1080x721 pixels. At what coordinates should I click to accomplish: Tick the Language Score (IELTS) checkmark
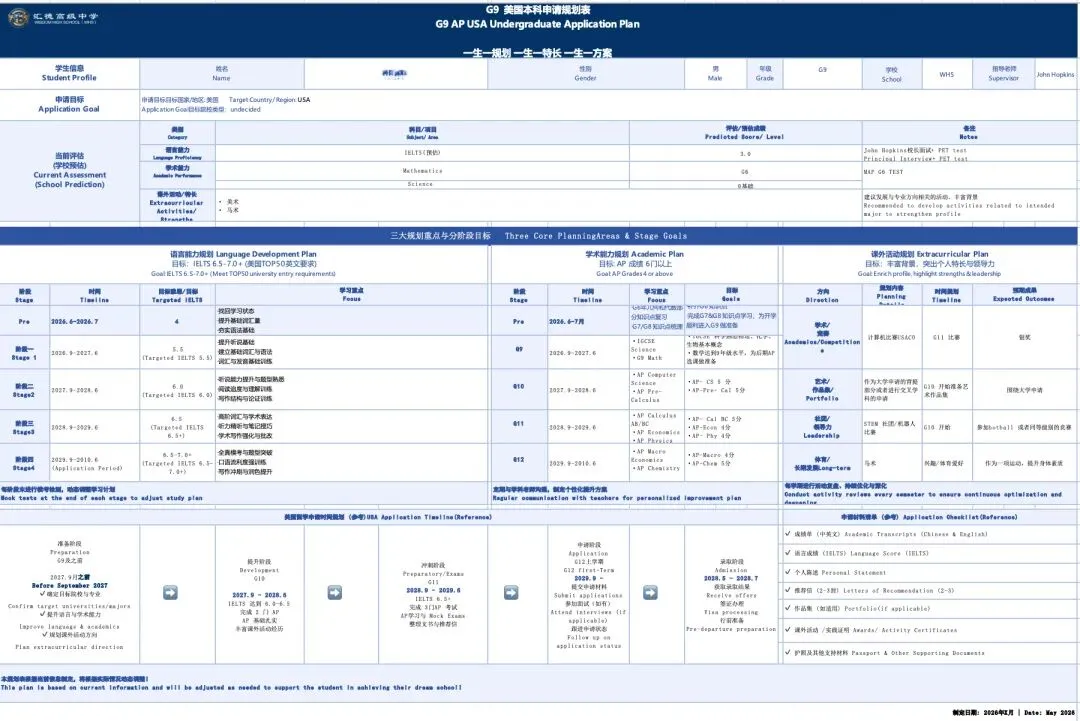click(x=788, y=552)
